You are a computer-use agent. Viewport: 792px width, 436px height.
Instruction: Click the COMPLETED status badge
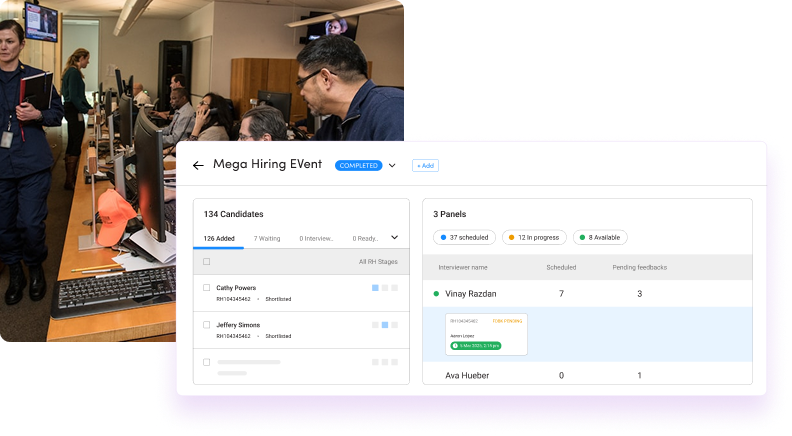(x=358, y=166)
